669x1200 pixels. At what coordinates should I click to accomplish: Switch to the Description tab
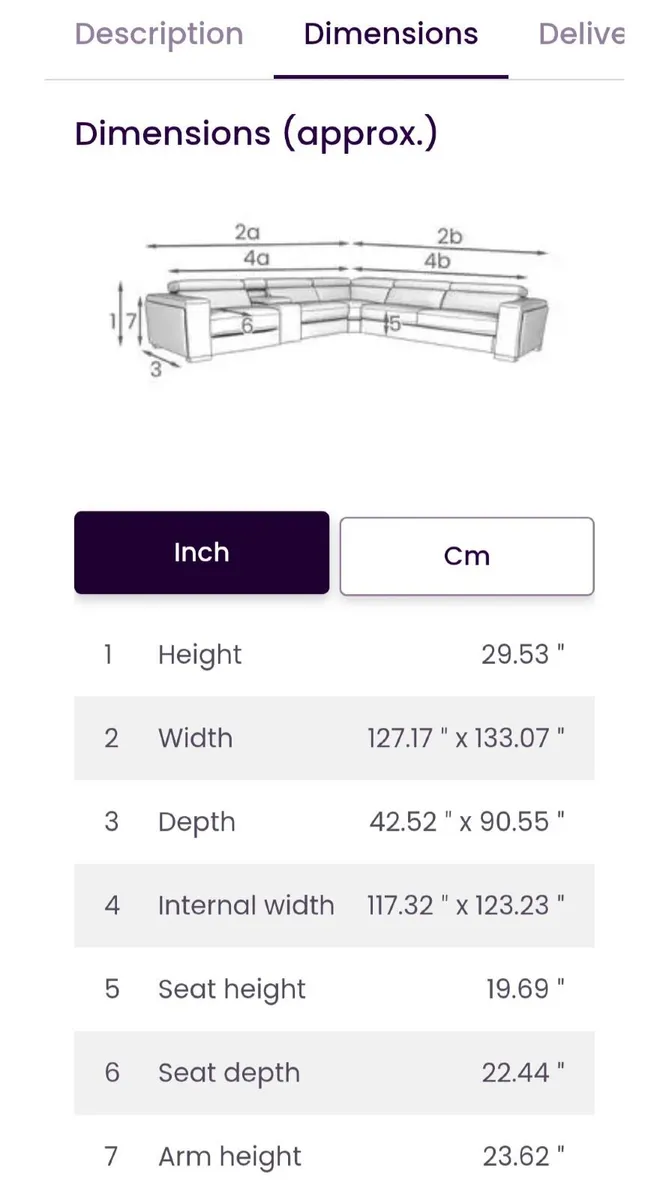pos(158,35)
